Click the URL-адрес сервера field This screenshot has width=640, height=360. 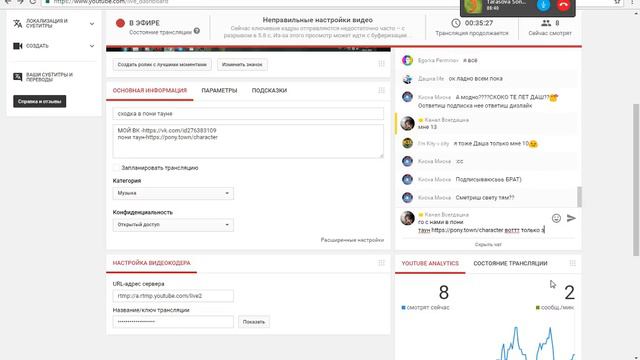coord(173,296)
